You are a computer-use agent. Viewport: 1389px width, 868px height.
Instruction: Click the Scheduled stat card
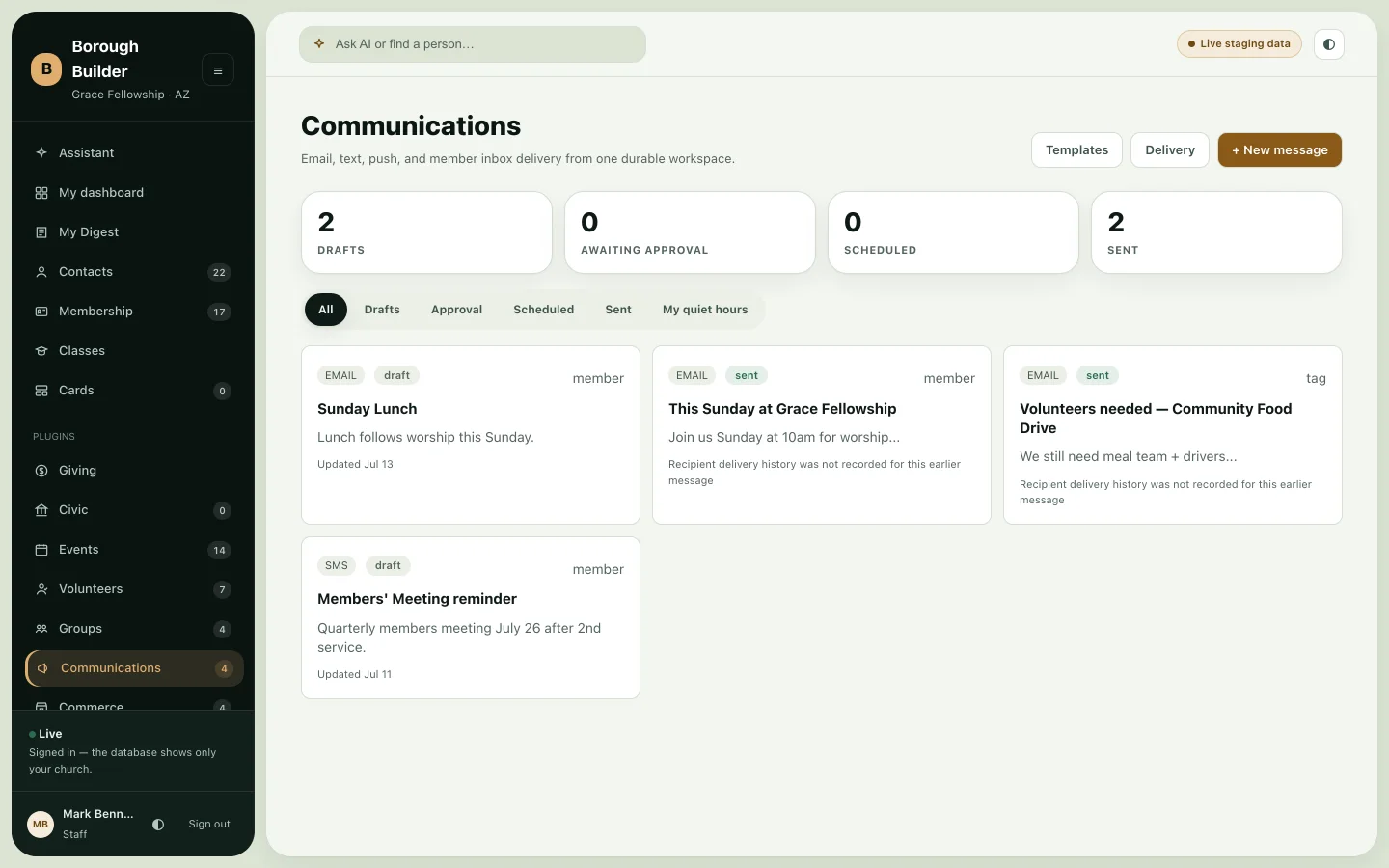pos(953,232)
